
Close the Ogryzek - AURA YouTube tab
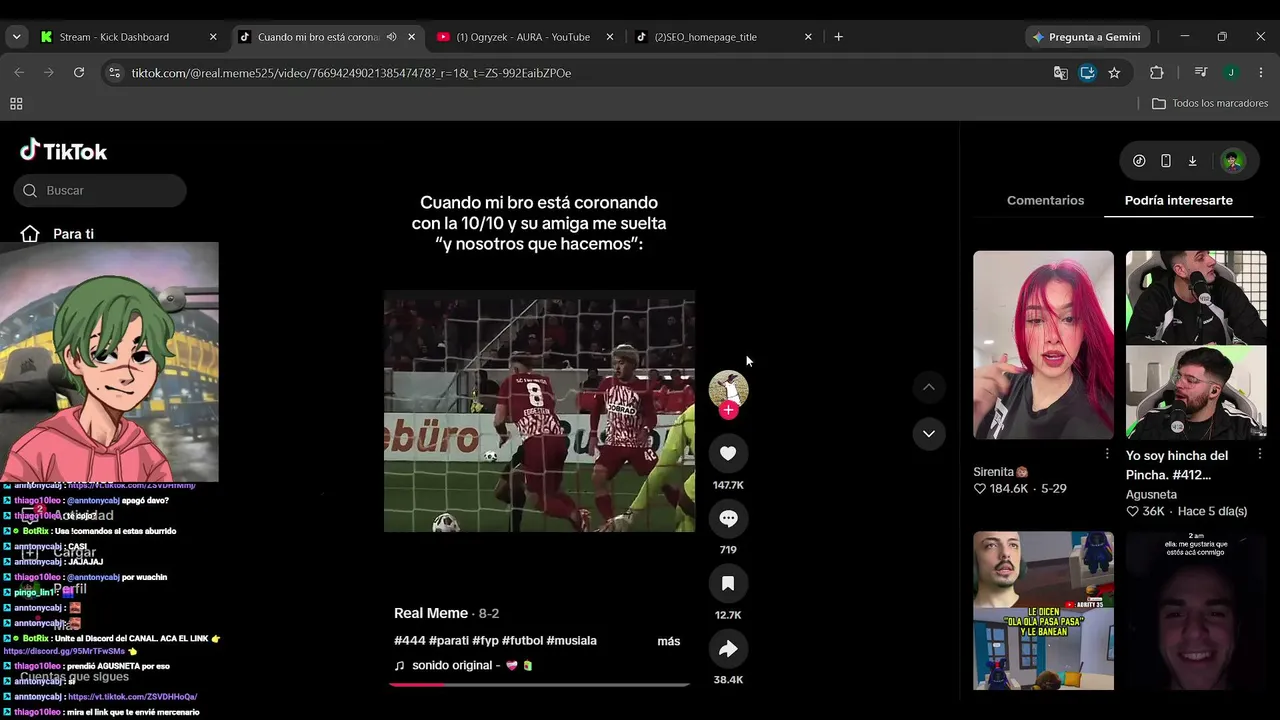point(610,37)
